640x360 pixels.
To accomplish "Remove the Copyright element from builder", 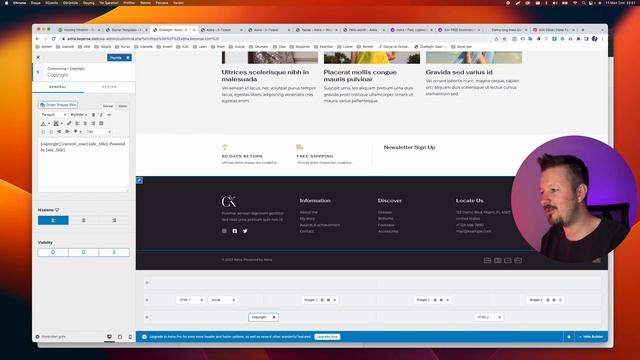I will click(x=274, y=317).
